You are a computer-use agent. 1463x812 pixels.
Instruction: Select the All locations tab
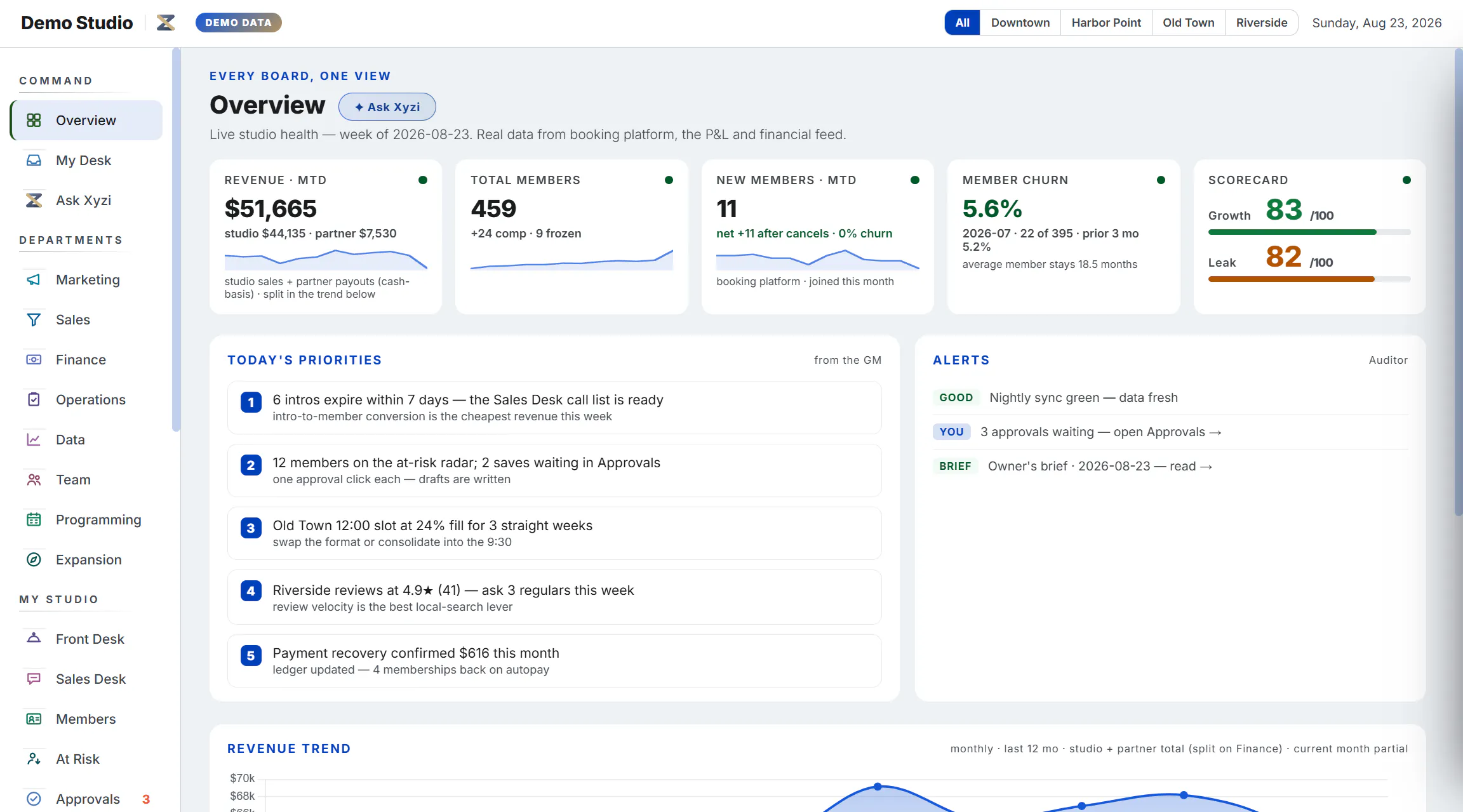(x=962, y=23)
